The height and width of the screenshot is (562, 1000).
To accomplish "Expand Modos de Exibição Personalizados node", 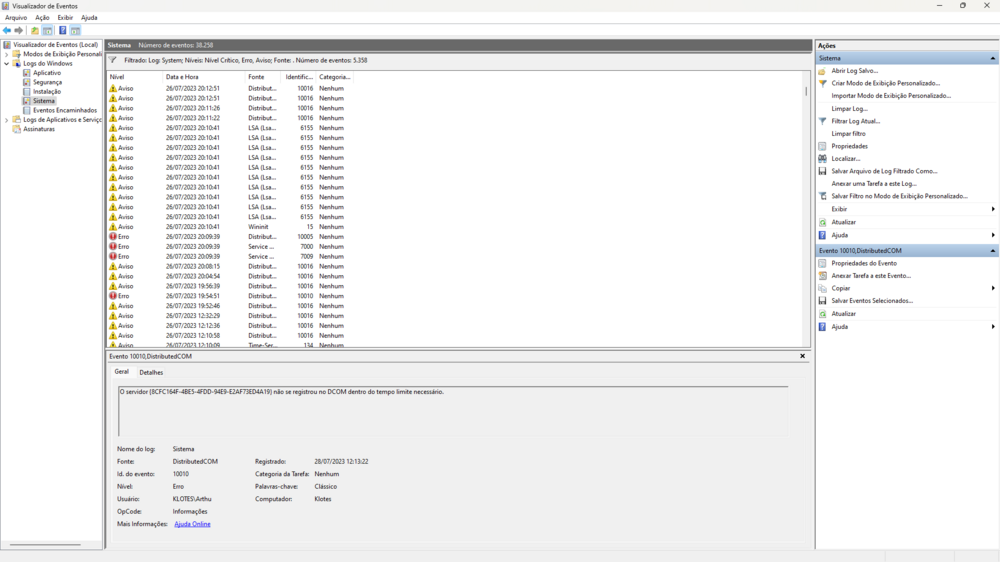I will pos(7,54).
